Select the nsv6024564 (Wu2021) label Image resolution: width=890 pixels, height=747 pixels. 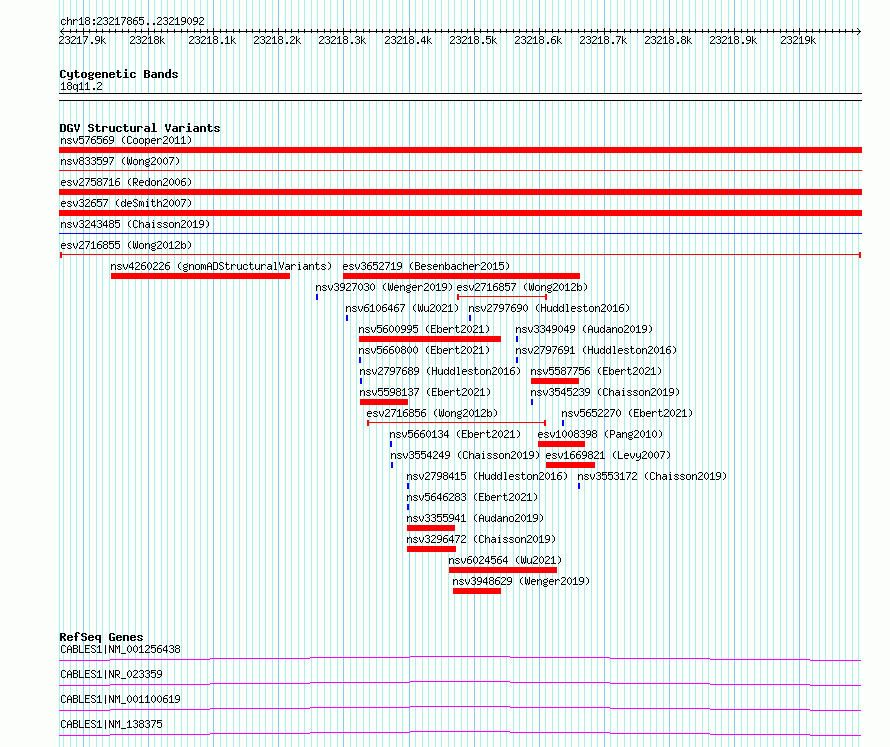505,560
